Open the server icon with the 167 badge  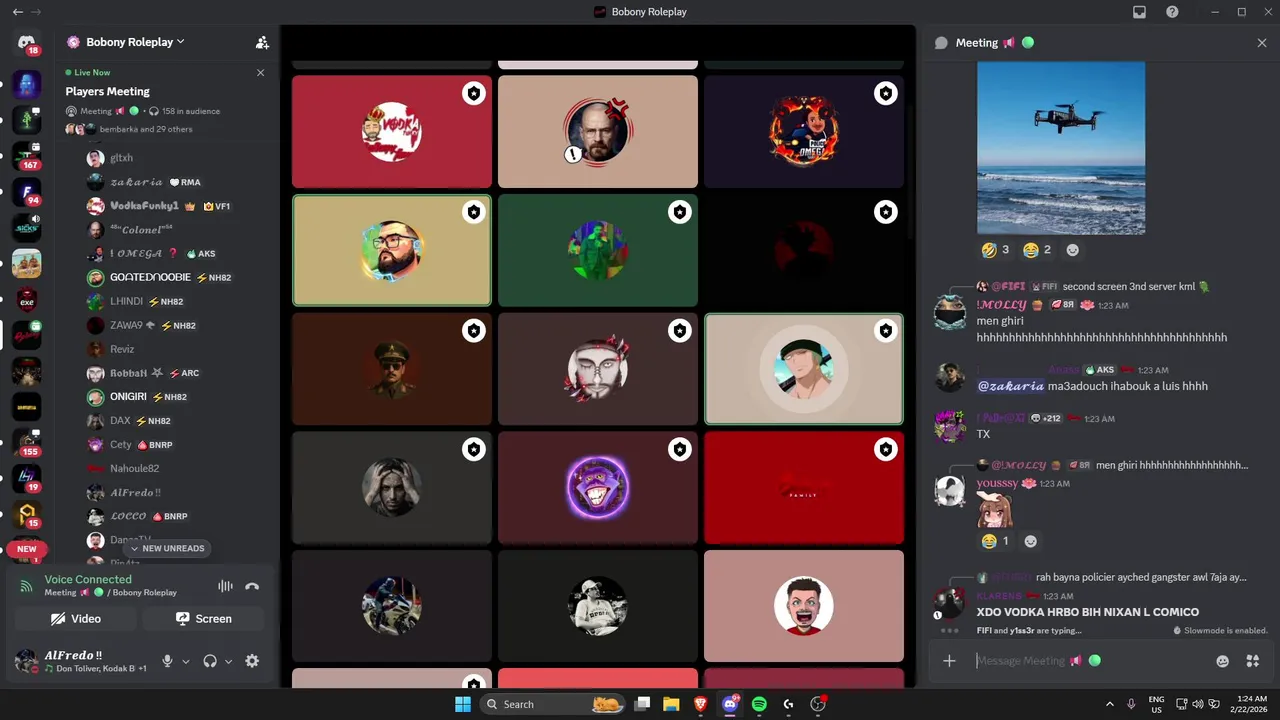pos(27,157)
